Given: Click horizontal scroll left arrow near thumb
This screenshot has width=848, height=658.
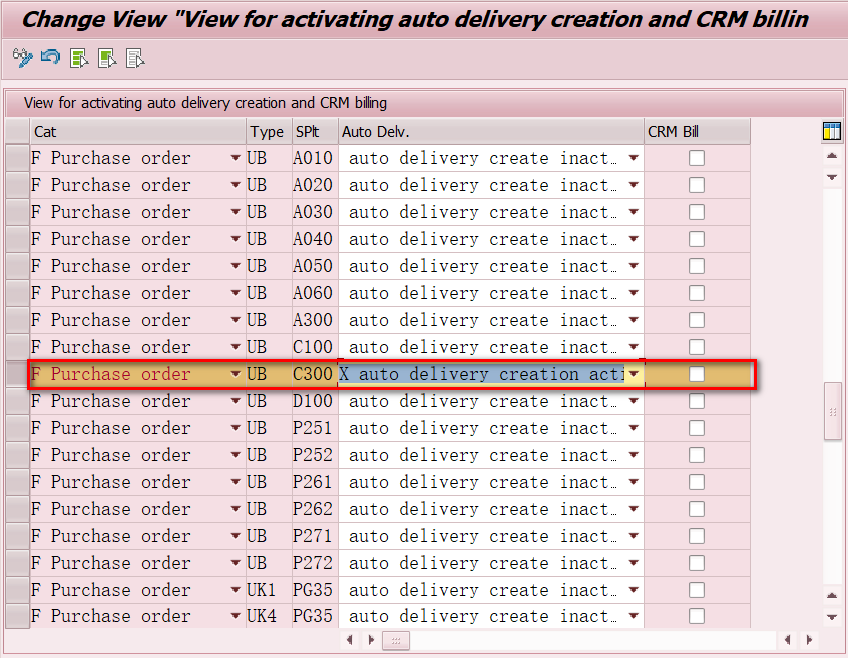Looking at the screenshot, I should tap(350, 640).
